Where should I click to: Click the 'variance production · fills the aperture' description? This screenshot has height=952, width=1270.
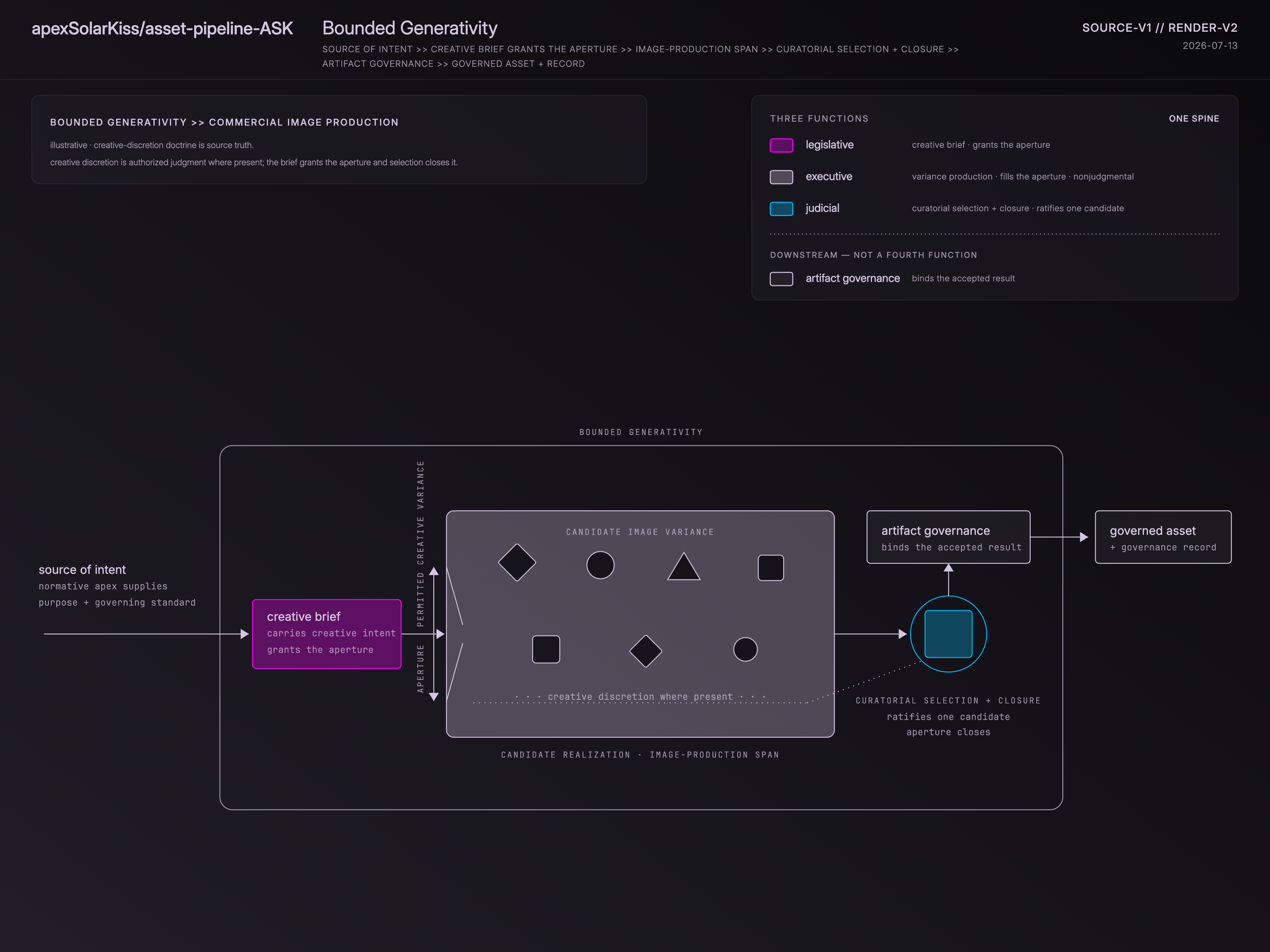click(x=1022, y=176)
